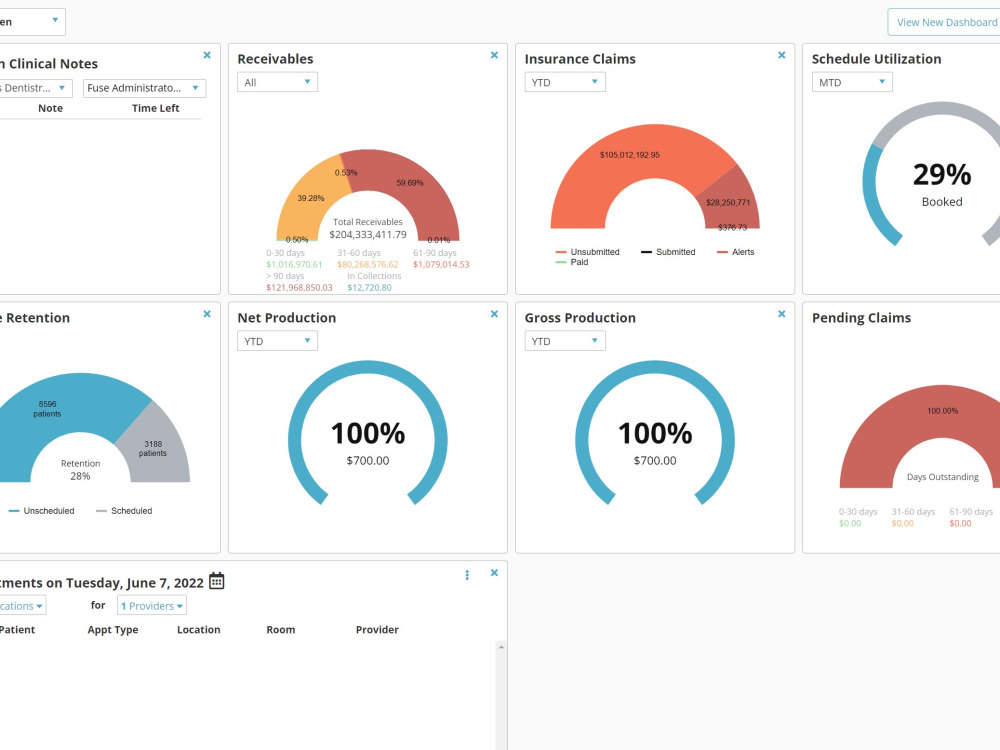Click the appointments list scrollbar up arrow
Screen dimensions: 1000x750
[x=501, y=647]
